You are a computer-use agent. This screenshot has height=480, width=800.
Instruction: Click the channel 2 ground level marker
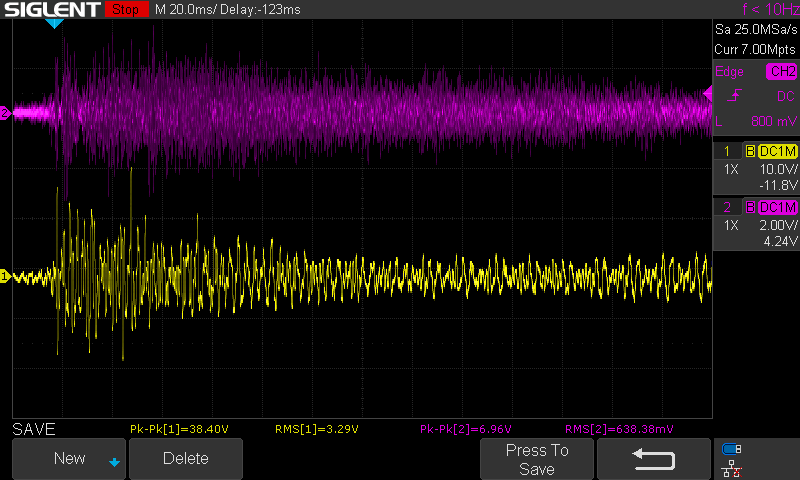(x=5, y=113)
